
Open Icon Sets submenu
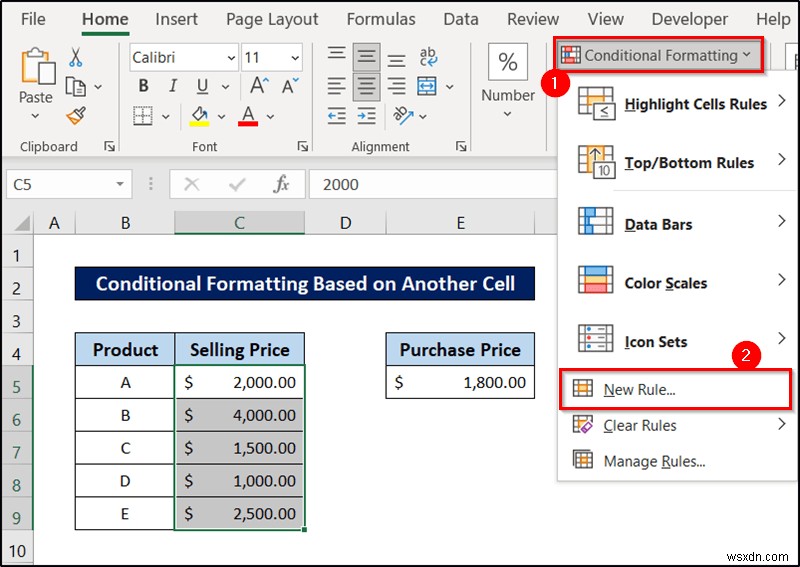(x=678, y=340)
